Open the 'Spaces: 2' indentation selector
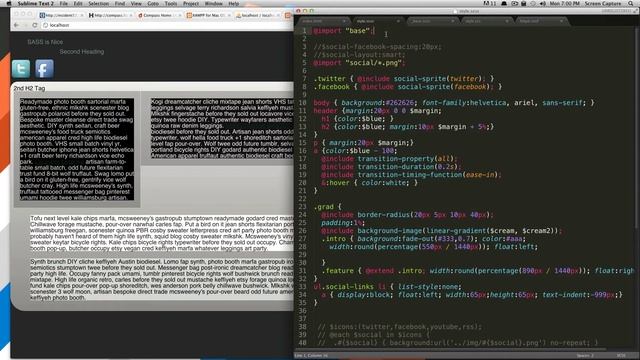The height and width of the screenshot is (360, 640). [585, 356]
